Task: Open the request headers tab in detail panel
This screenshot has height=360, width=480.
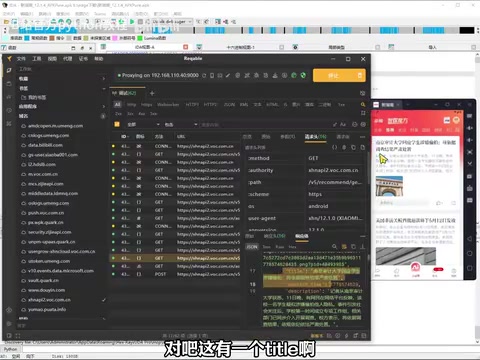Action: click(x=315, y=137)
